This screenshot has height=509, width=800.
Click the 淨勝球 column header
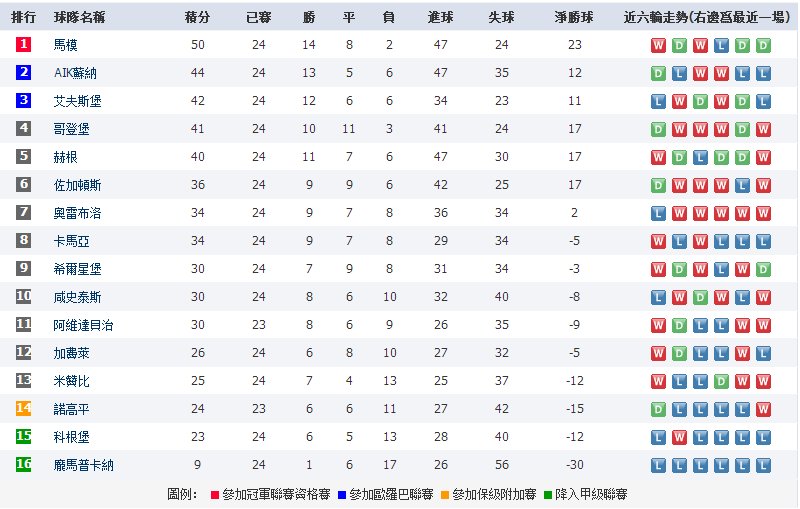pos(573,18)
